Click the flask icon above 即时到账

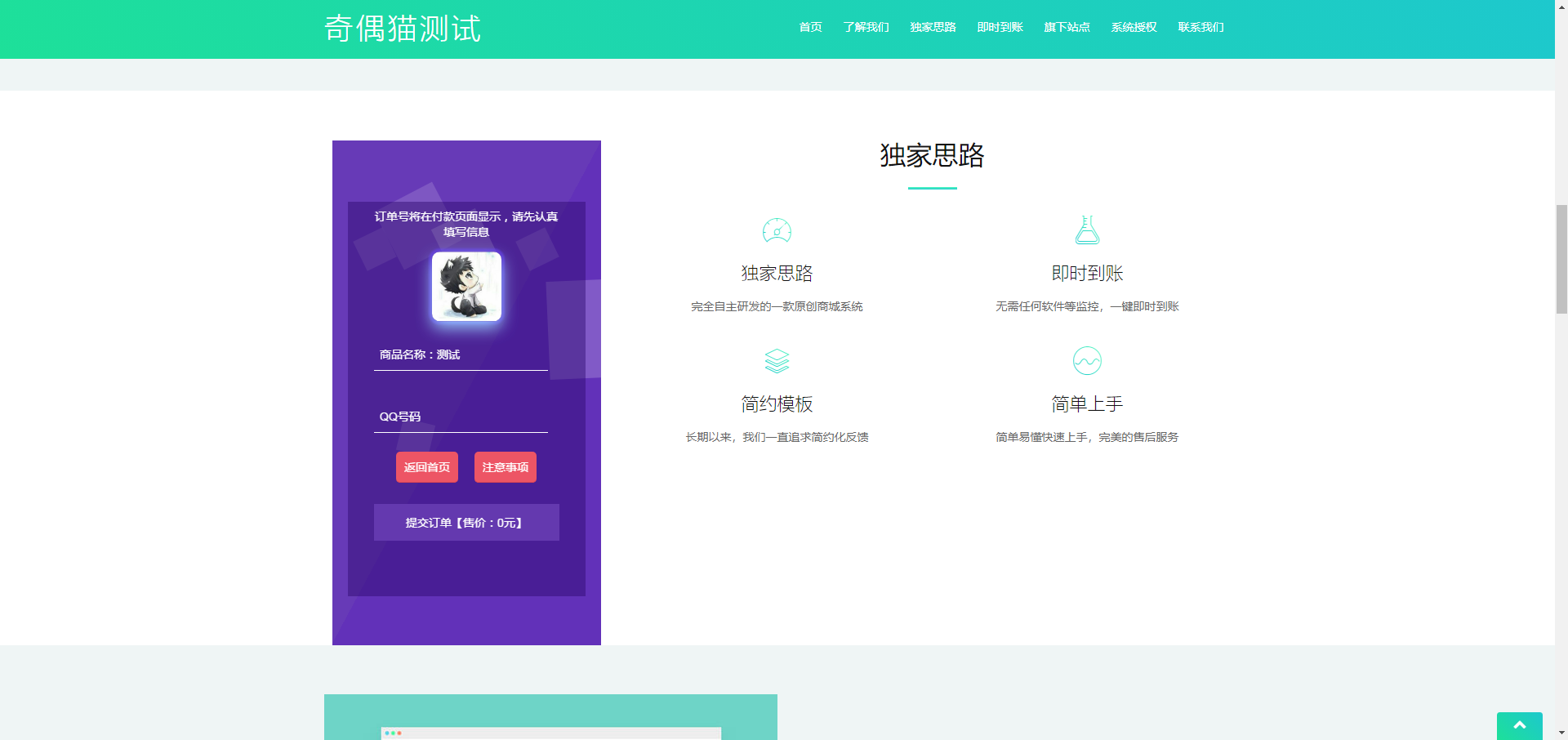1087,230
